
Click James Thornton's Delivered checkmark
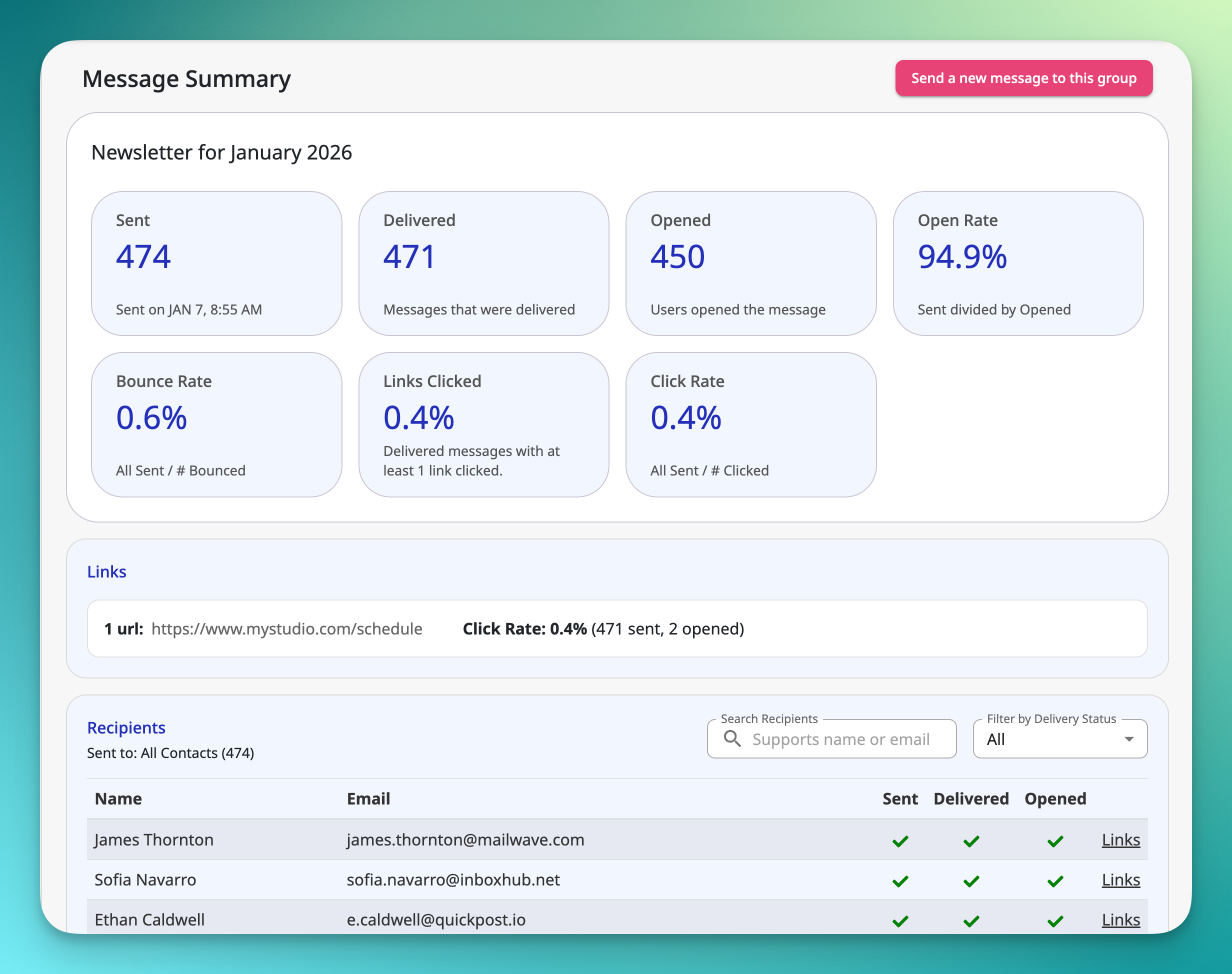coord(971,841)
